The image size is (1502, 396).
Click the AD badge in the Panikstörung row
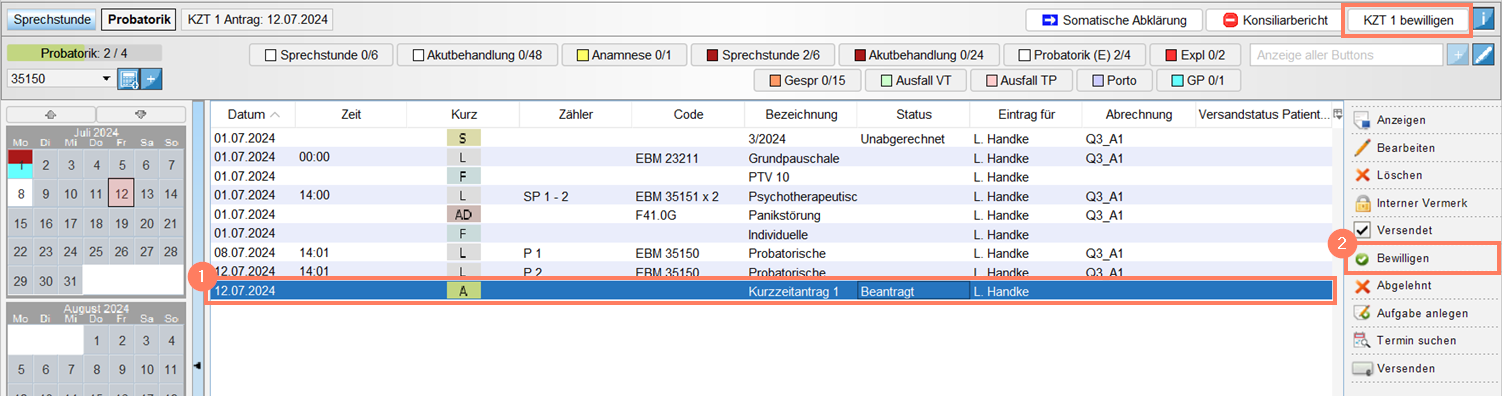click(x=463, y=214)
